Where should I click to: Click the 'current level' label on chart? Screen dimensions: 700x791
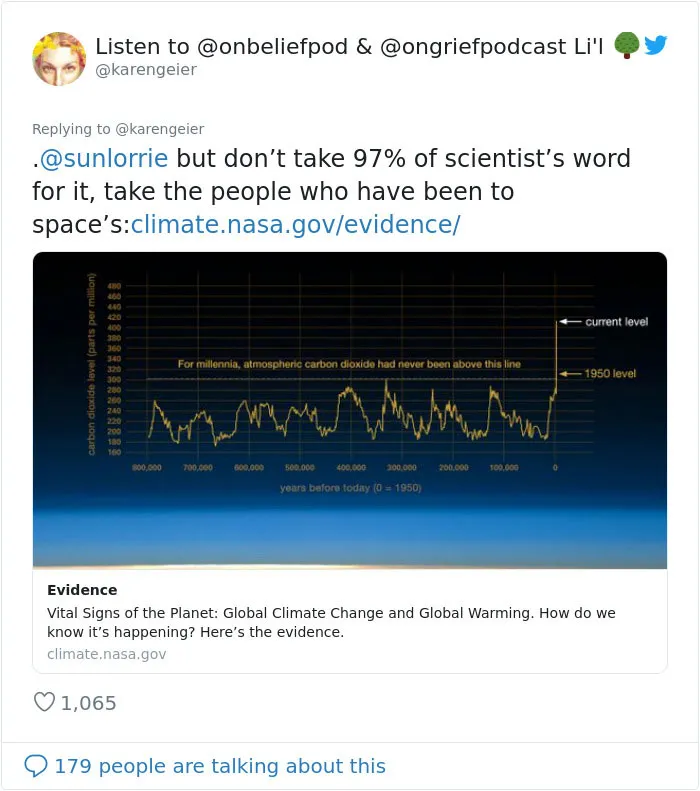tap(616, 322)
